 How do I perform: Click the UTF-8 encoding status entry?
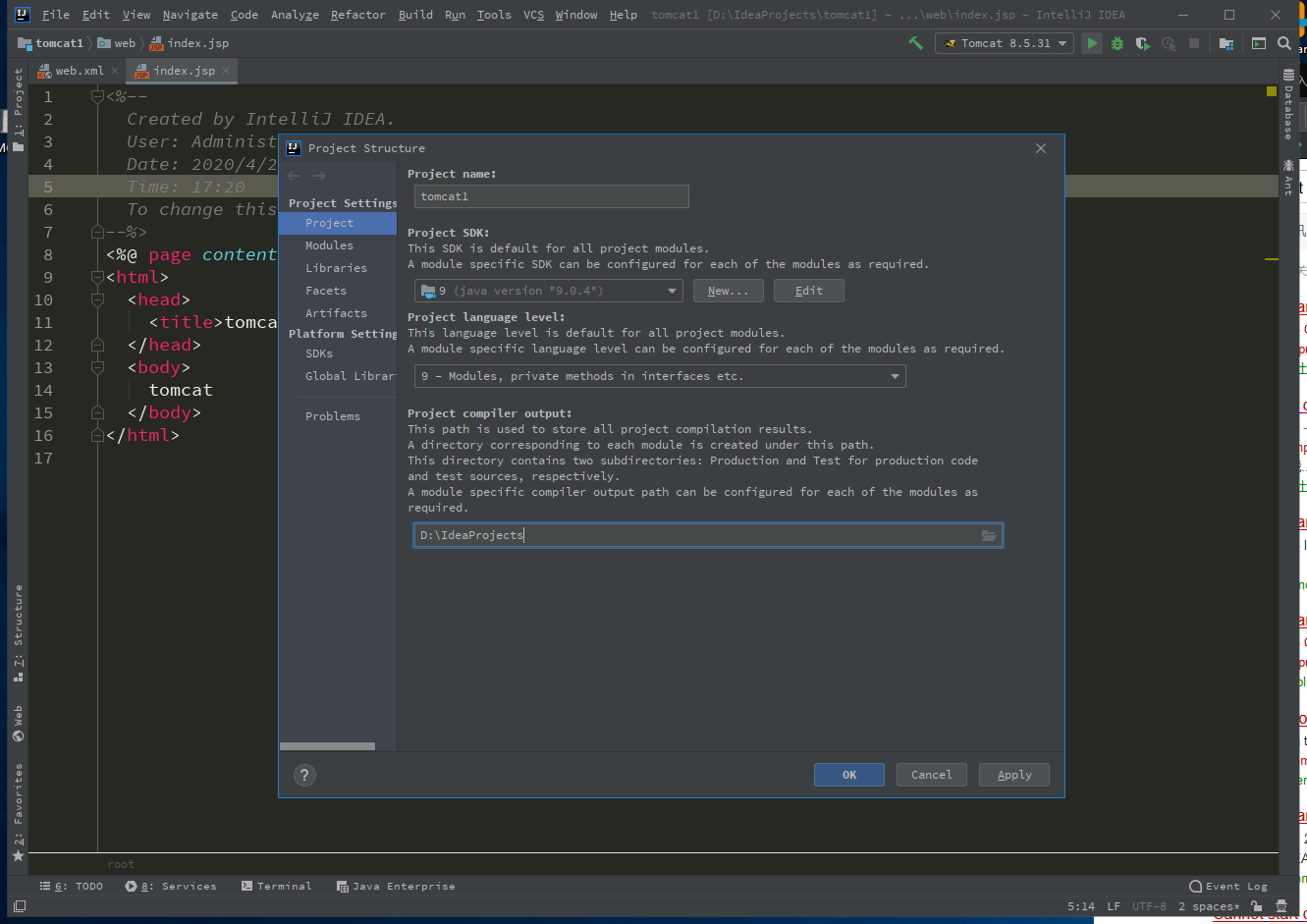(x=1149, y=906)
